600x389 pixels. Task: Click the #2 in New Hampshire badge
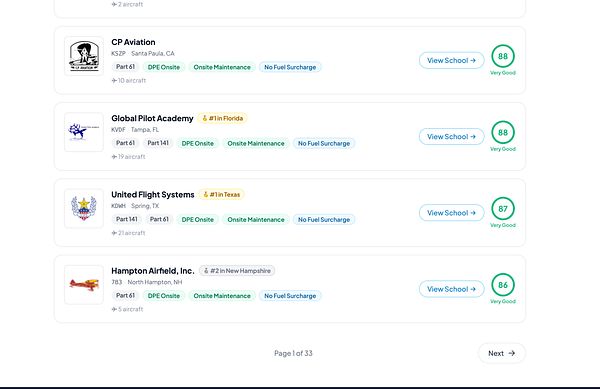click(237, 271)
